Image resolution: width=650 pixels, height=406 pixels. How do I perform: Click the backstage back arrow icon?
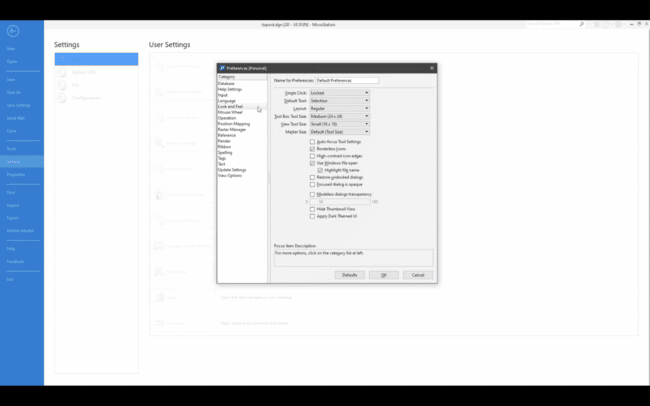(x=13, y=31)
